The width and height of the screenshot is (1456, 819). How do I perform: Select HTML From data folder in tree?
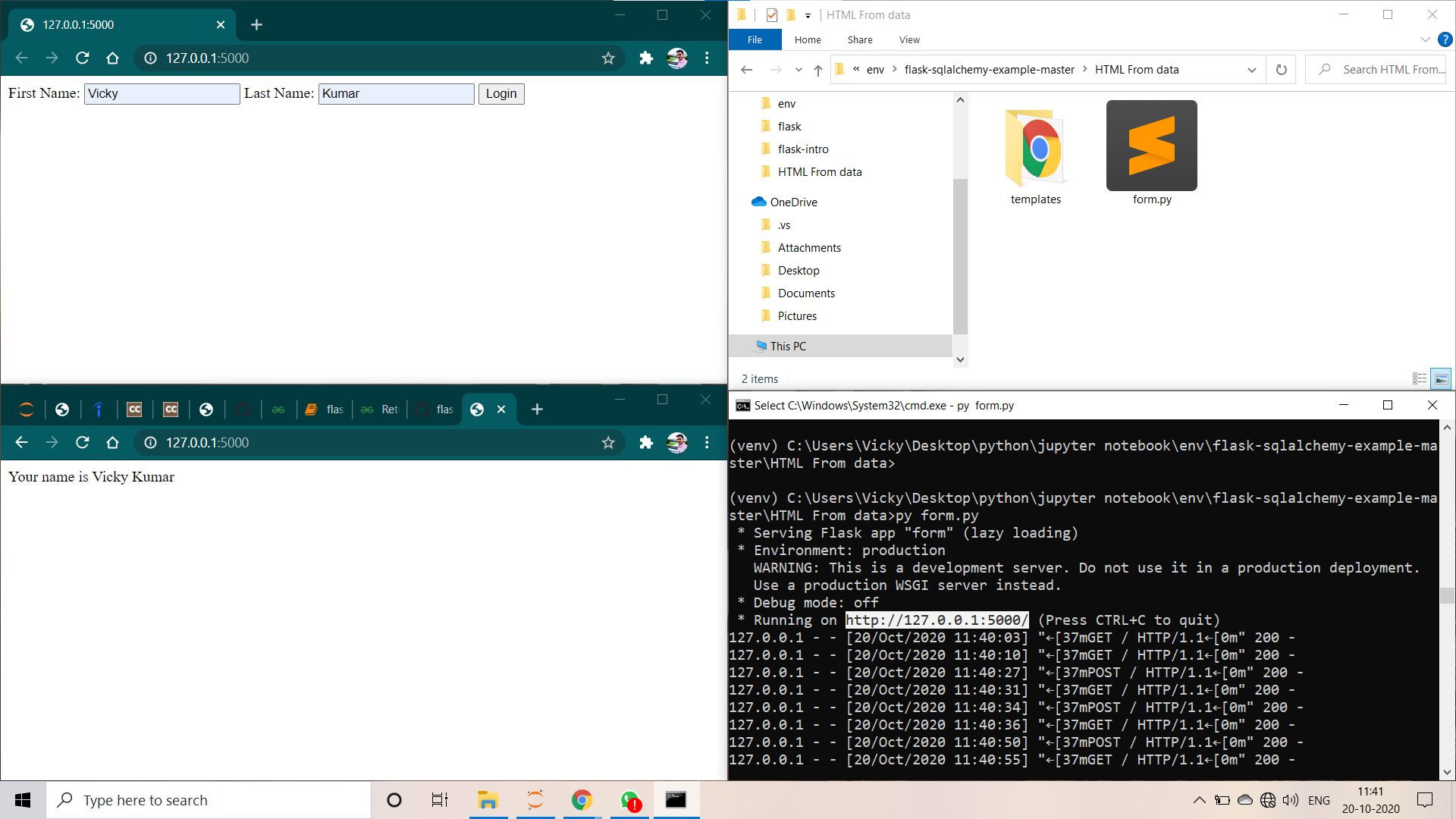[x=819, y=172]
